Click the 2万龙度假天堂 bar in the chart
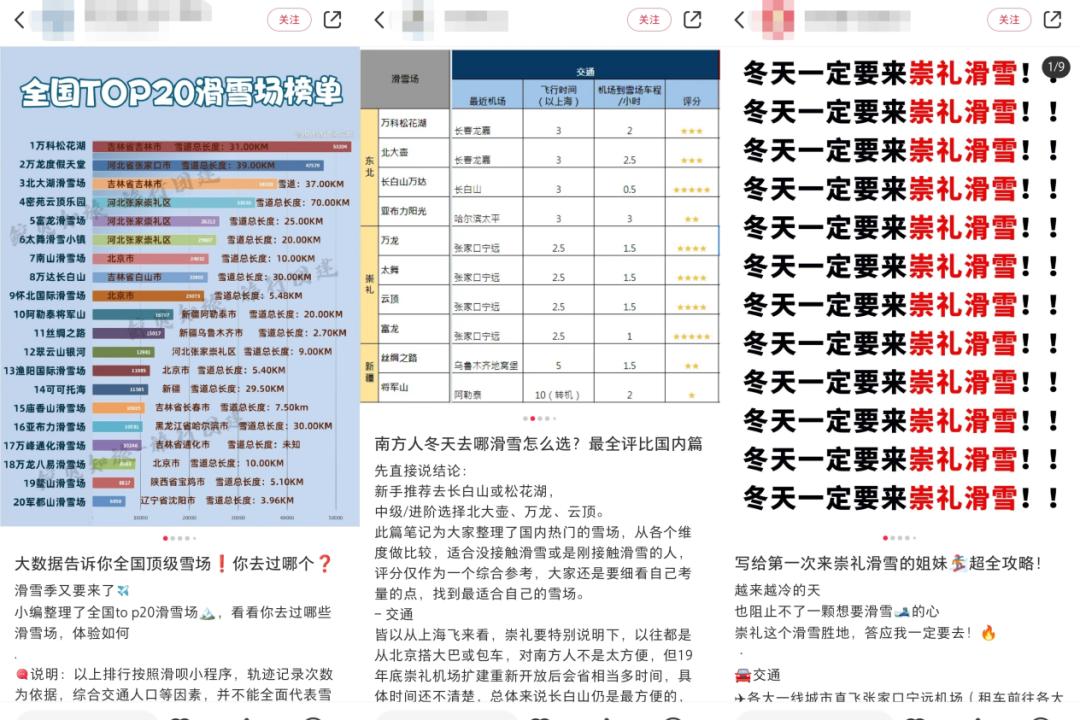1080x720 pixels. tap(208, 165)
